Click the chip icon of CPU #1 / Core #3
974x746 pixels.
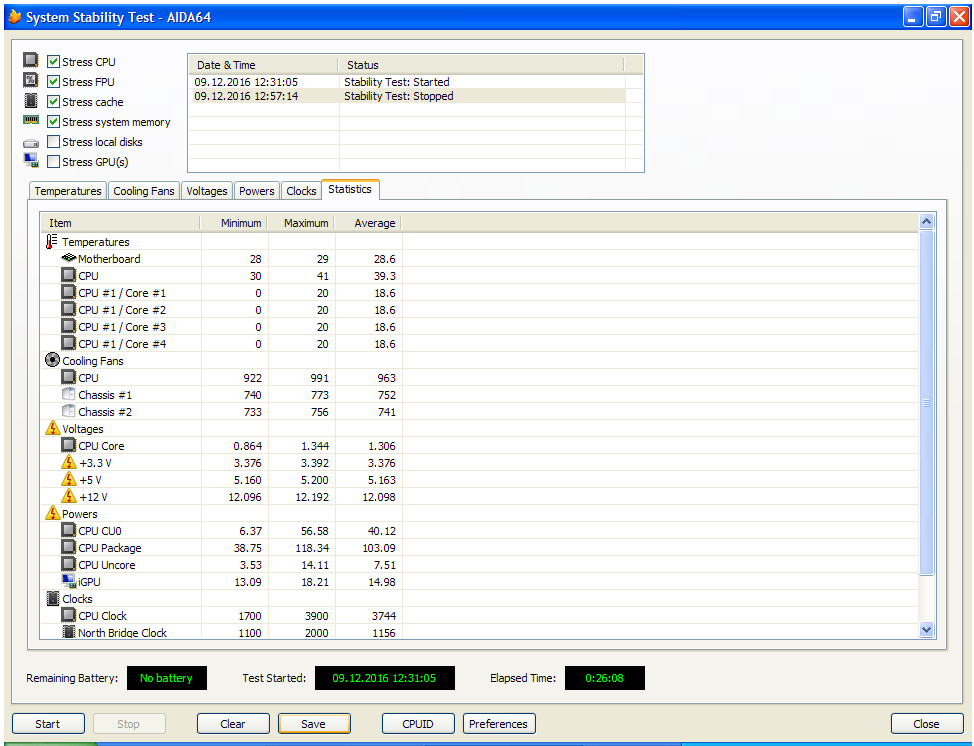pyautogui.click(x=68, y=326)
